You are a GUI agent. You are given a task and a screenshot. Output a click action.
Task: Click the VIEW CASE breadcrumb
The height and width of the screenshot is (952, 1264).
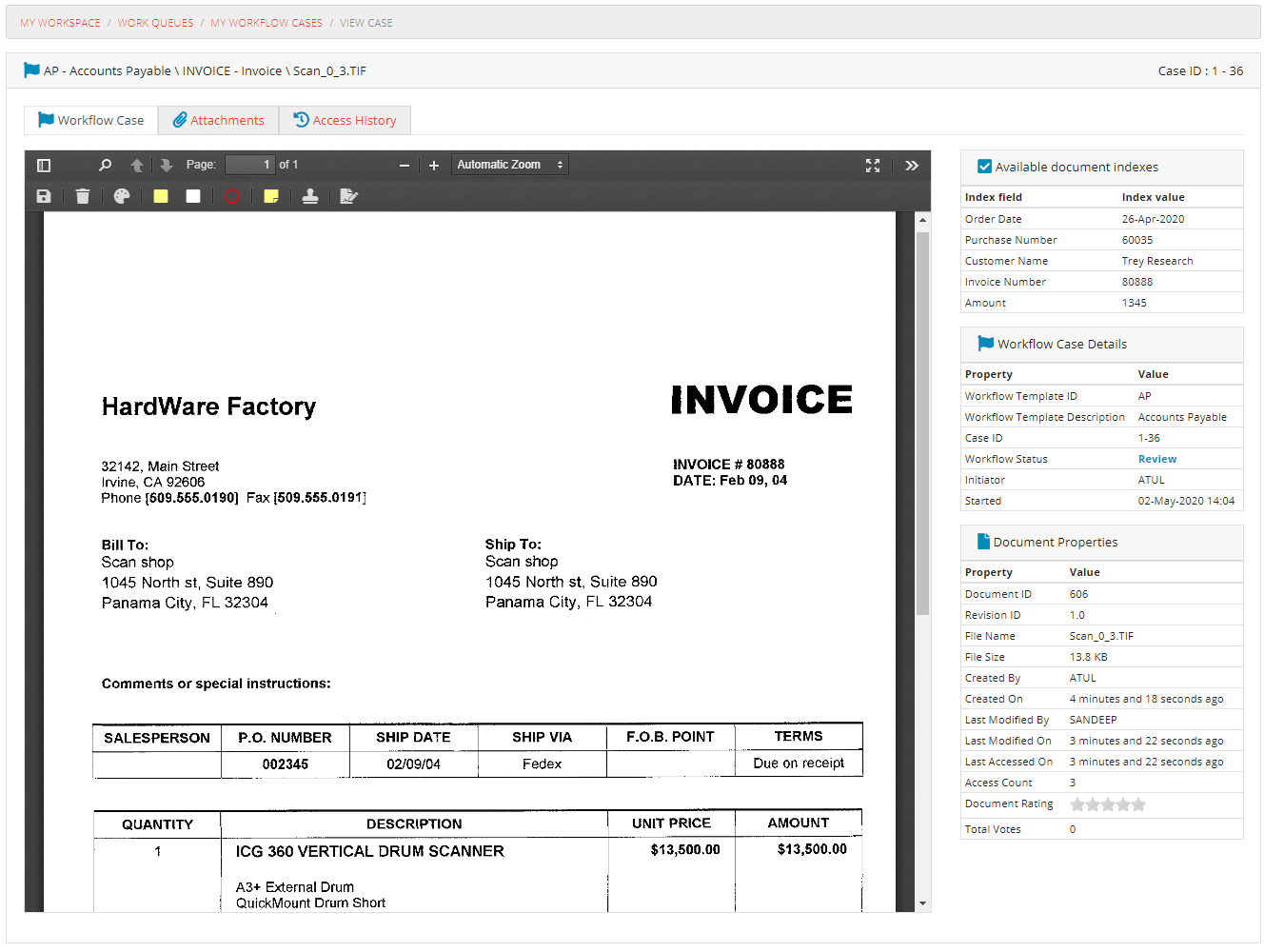point(366,23)
